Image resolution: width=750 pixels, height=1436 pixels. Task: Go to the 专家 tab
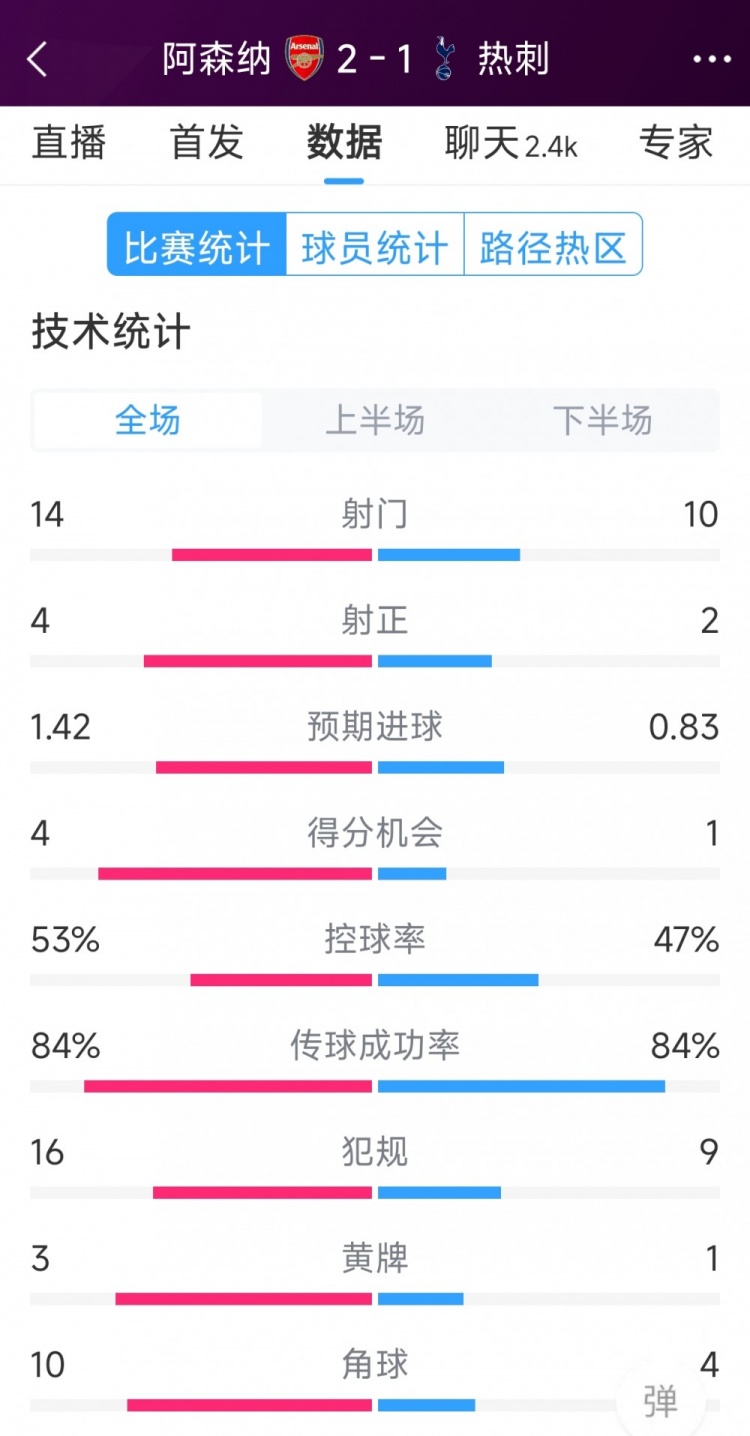(x=676, y=142)
